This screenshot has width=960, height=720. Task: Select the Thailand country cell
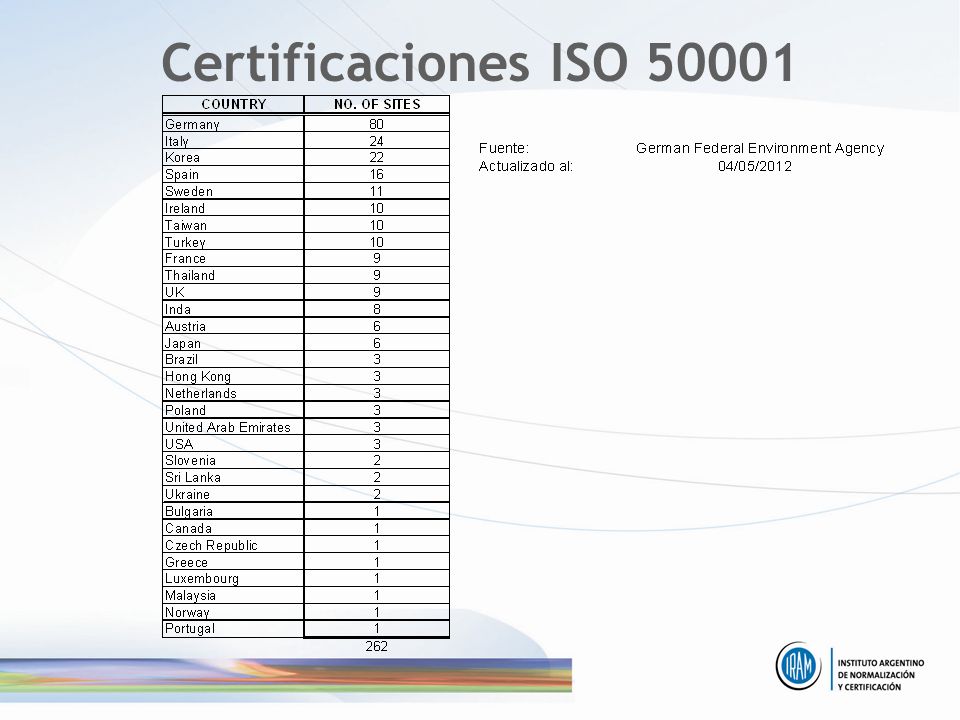233,276
